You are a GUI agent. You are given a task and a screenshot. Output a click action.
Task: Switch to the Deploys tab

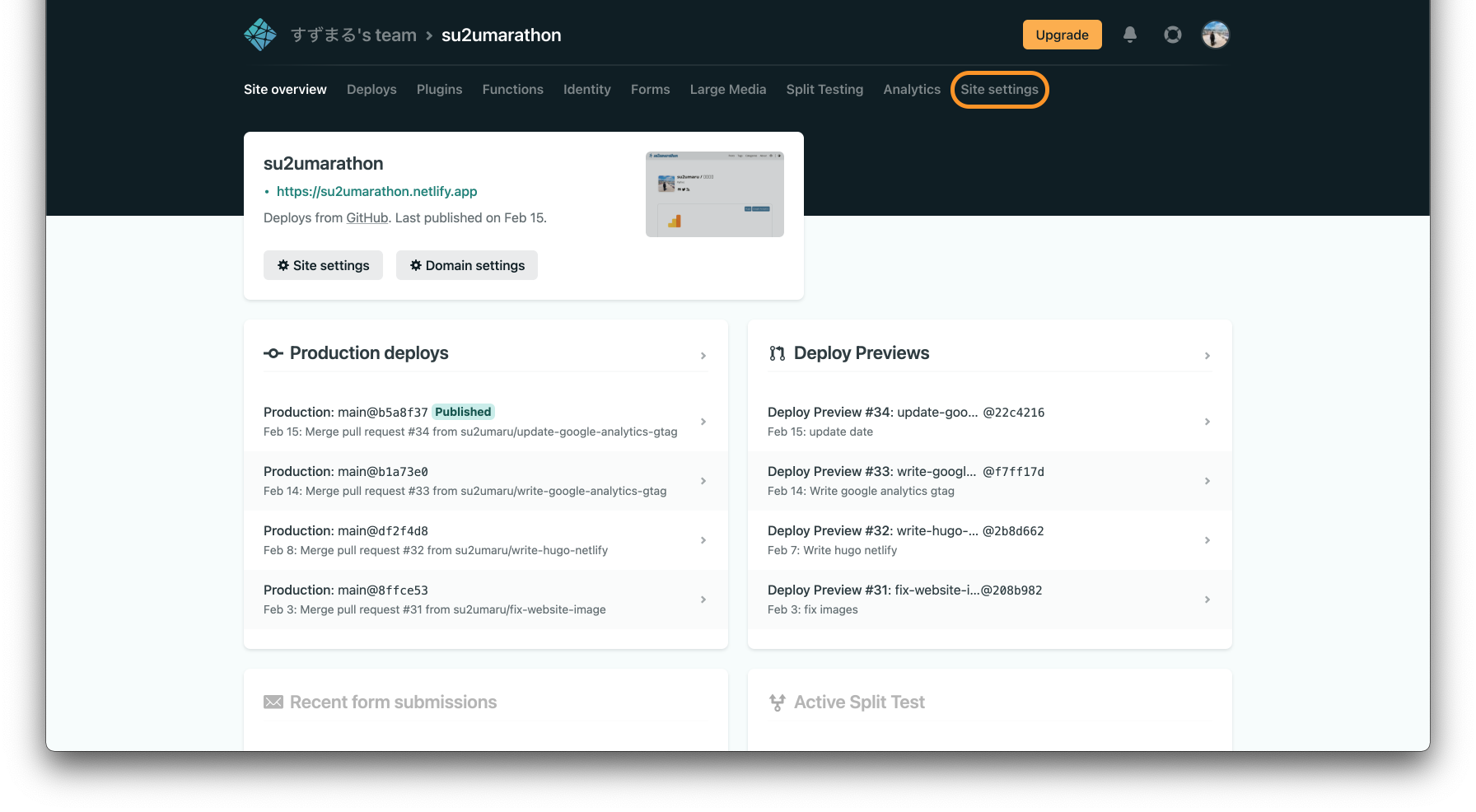pos(371,89)
